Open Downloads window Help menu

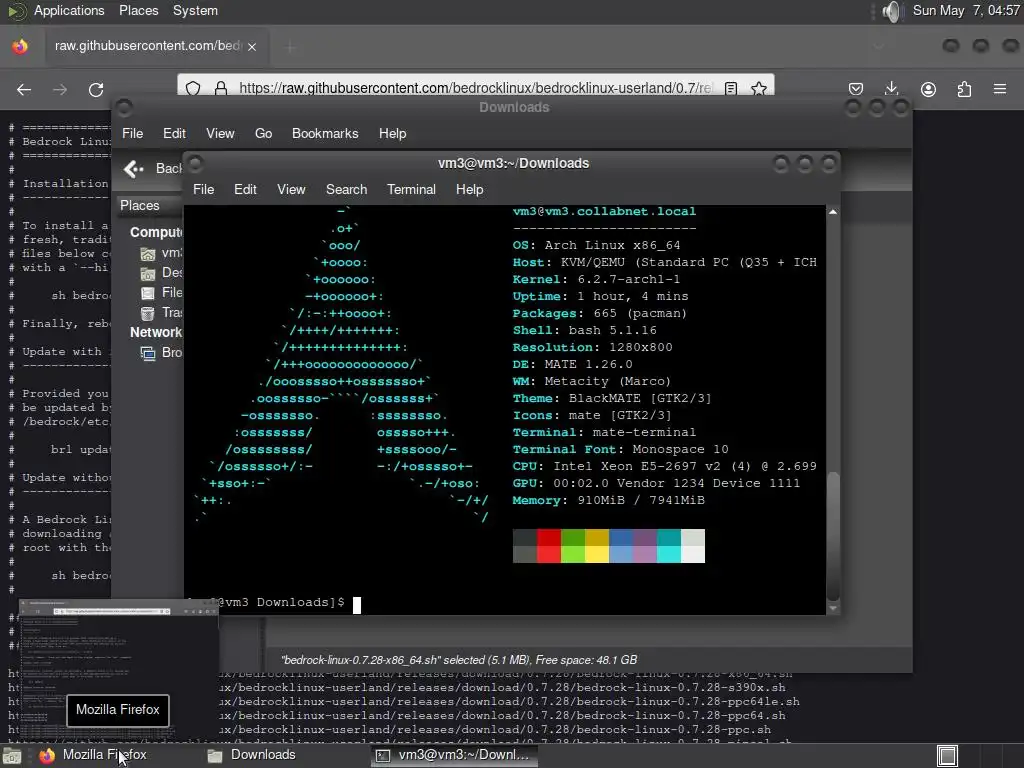pos(392,133)
